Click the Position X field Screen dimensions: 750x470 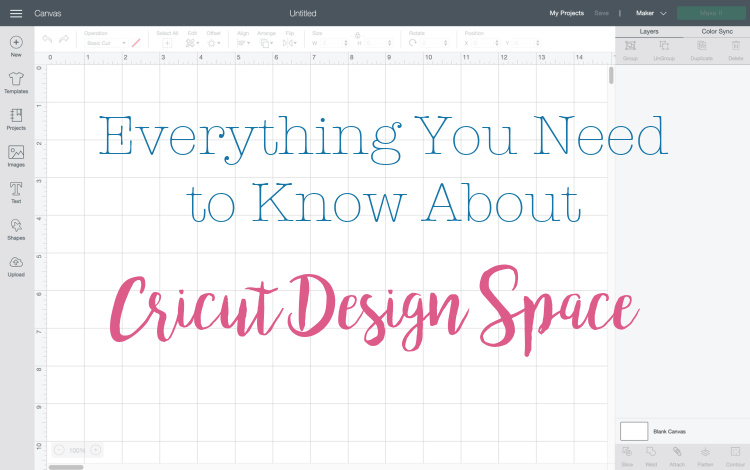point(485,43)
